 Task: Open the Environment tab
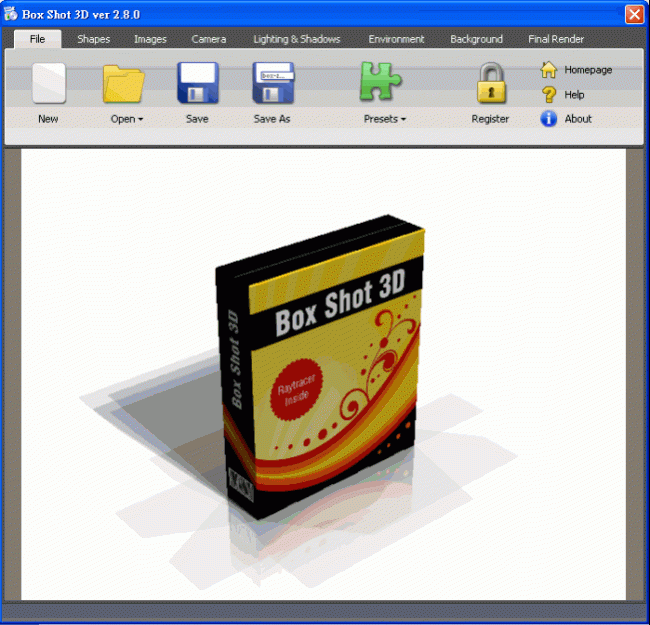coord(396,40)
